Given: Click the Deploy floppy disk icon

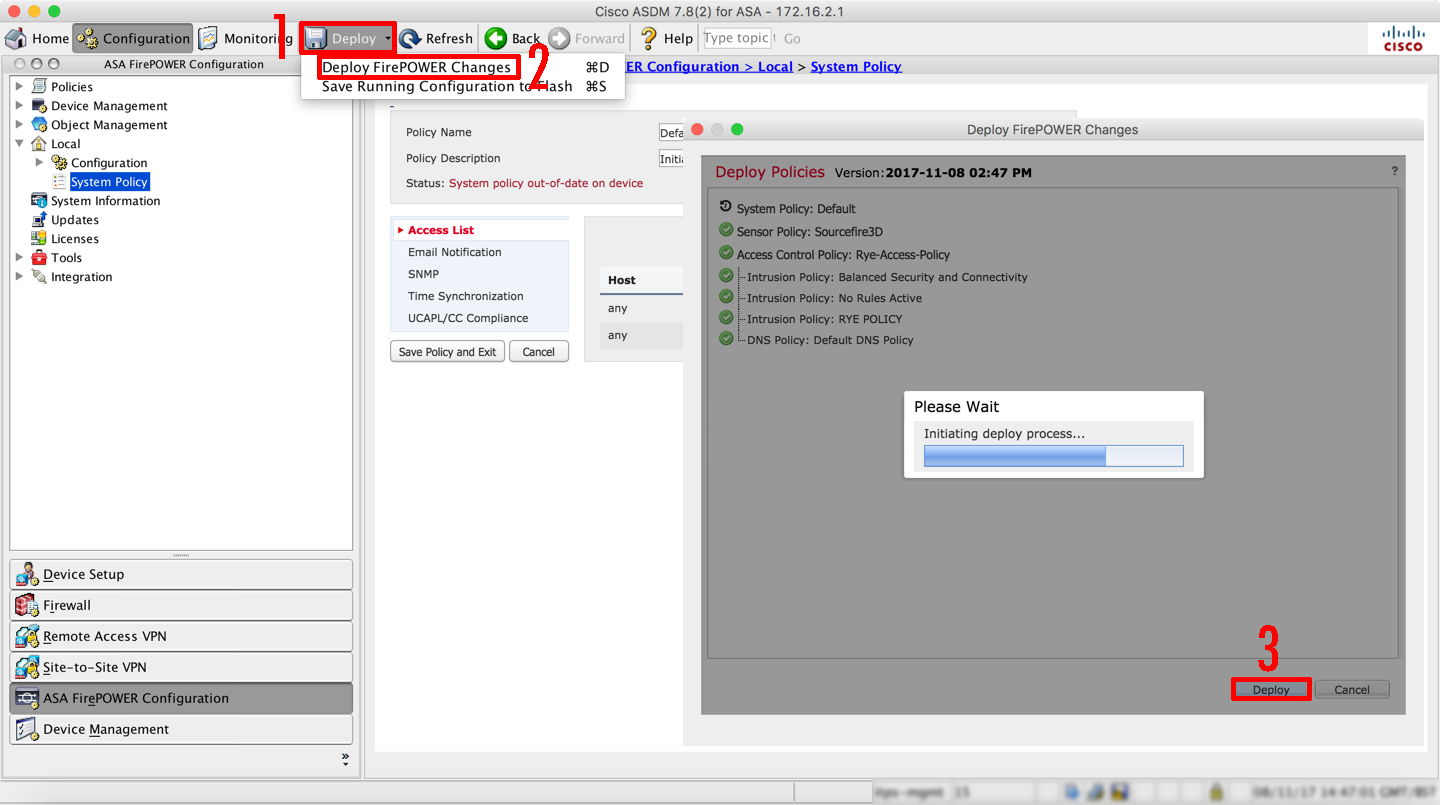Looking at the screenshot, I should pos(316,39).
